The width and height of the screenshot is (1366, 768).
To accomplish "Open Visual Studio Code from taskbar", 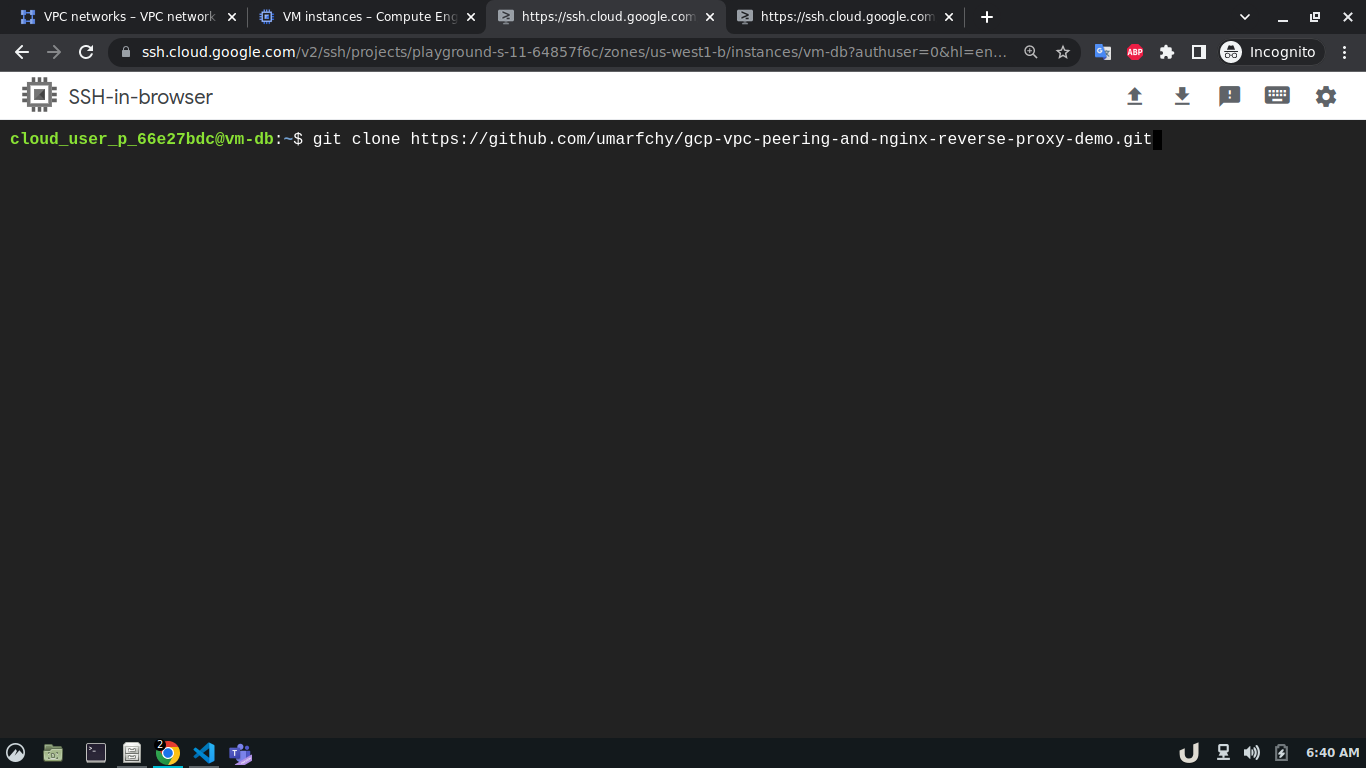I will click(204, 753).
